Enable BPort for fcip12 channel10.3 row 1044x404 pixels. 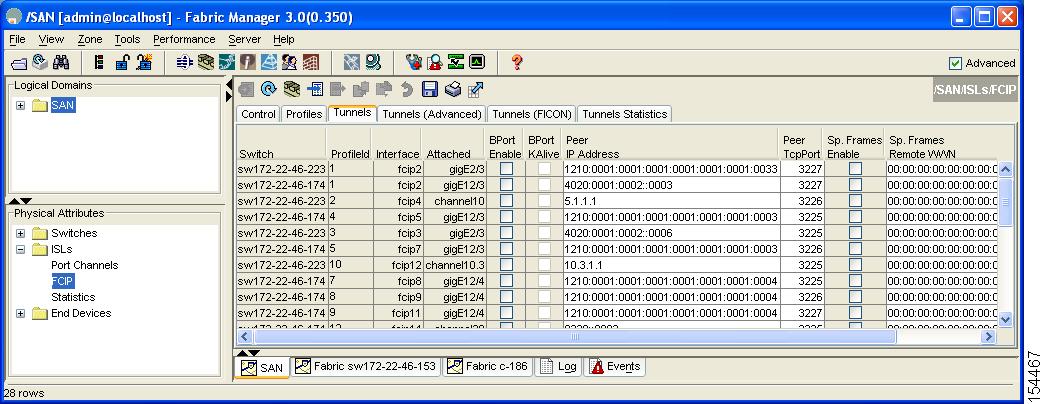click(x=506, y=265)
